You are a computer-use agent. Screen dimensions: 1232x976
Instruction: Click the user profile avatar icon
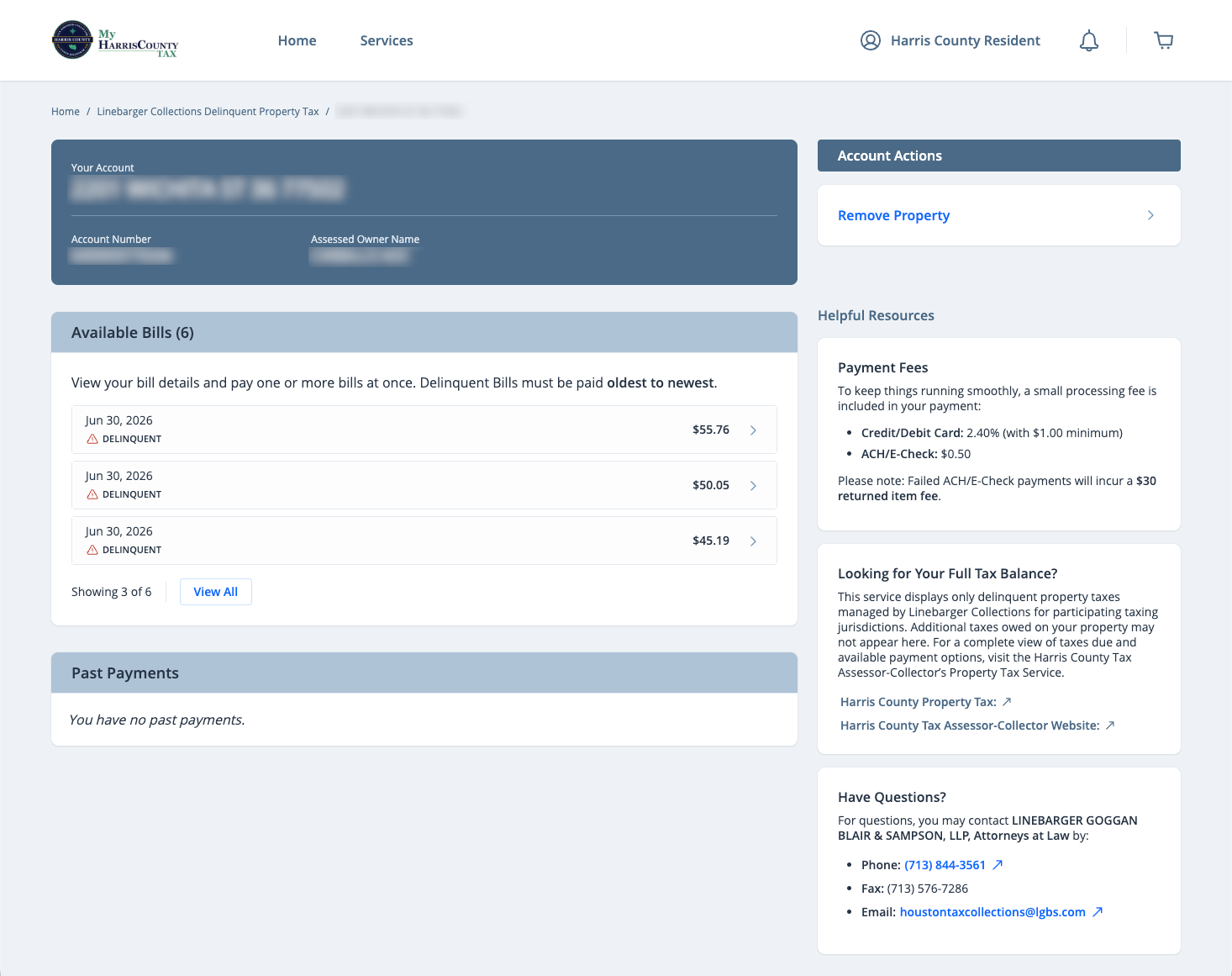point(871,40)
